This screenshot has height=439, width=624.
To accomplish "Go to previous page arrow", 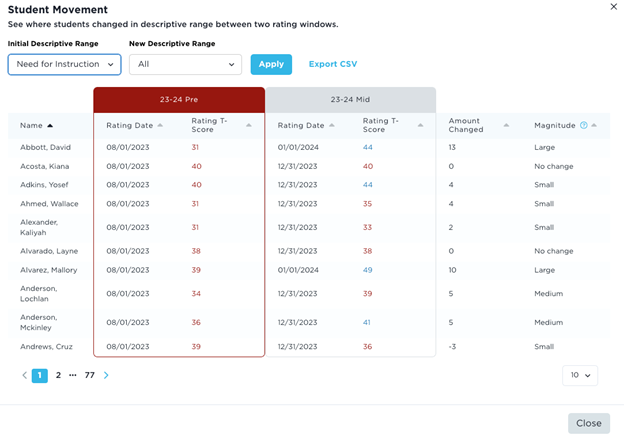I will click(x=25, y=376).
